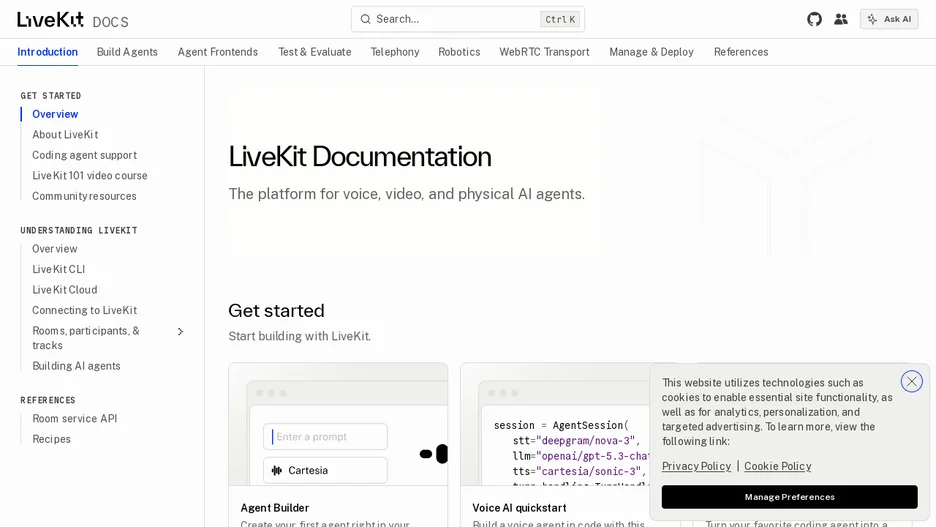
Task: Open the References tab
Action: (x=741, y=52)
